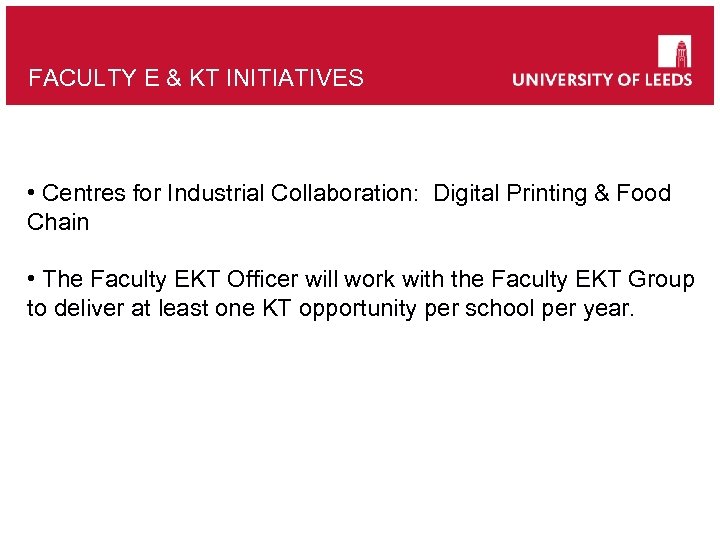Image resolution: width=720 pixels, height=540 pixels.
Task: Click the word "Food" in first bullet
Action: pyautogui.click(x=643, y=193)
